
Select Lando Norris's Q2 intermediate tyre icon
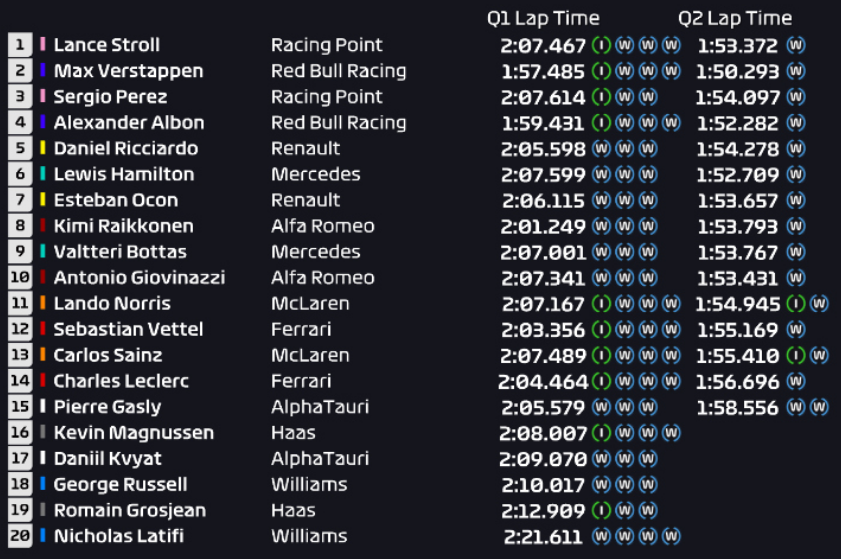tap(796, 303)
